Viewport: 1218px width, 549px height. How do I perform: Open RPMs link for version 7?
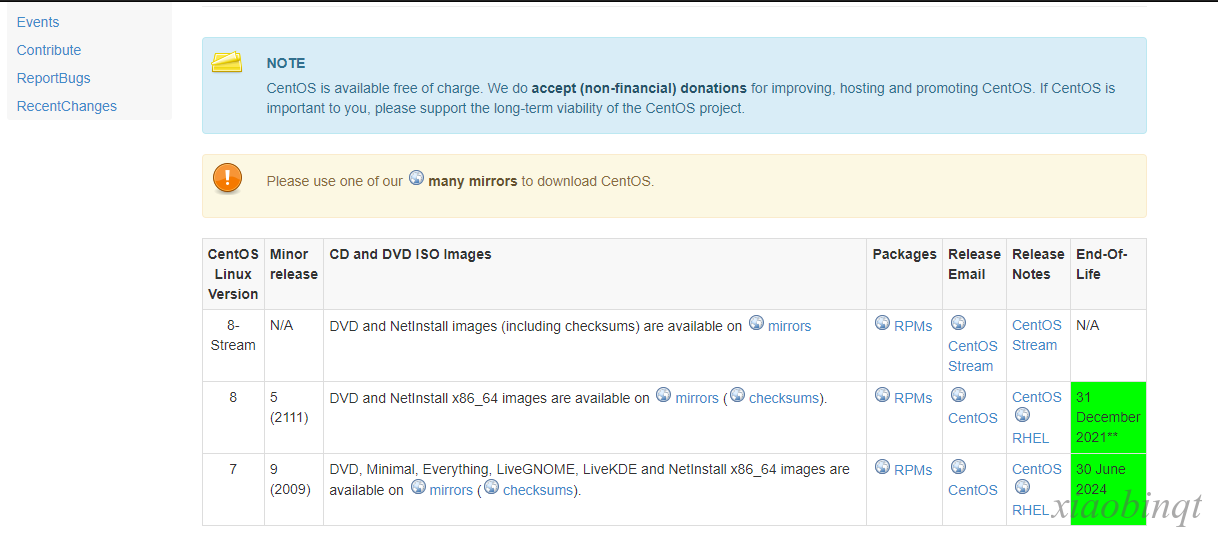point(913,470)
